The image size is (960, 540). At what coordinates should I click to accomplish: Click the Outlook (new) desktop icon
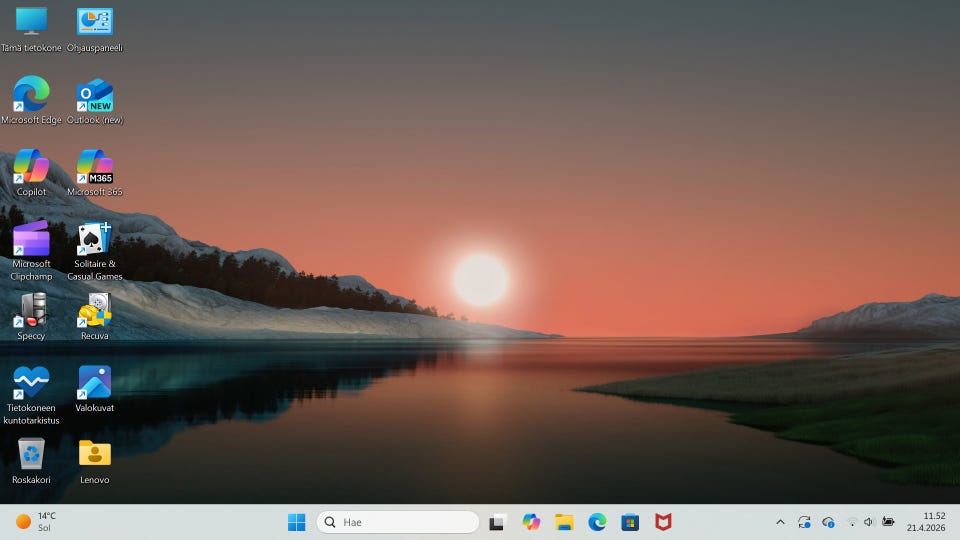95,95
